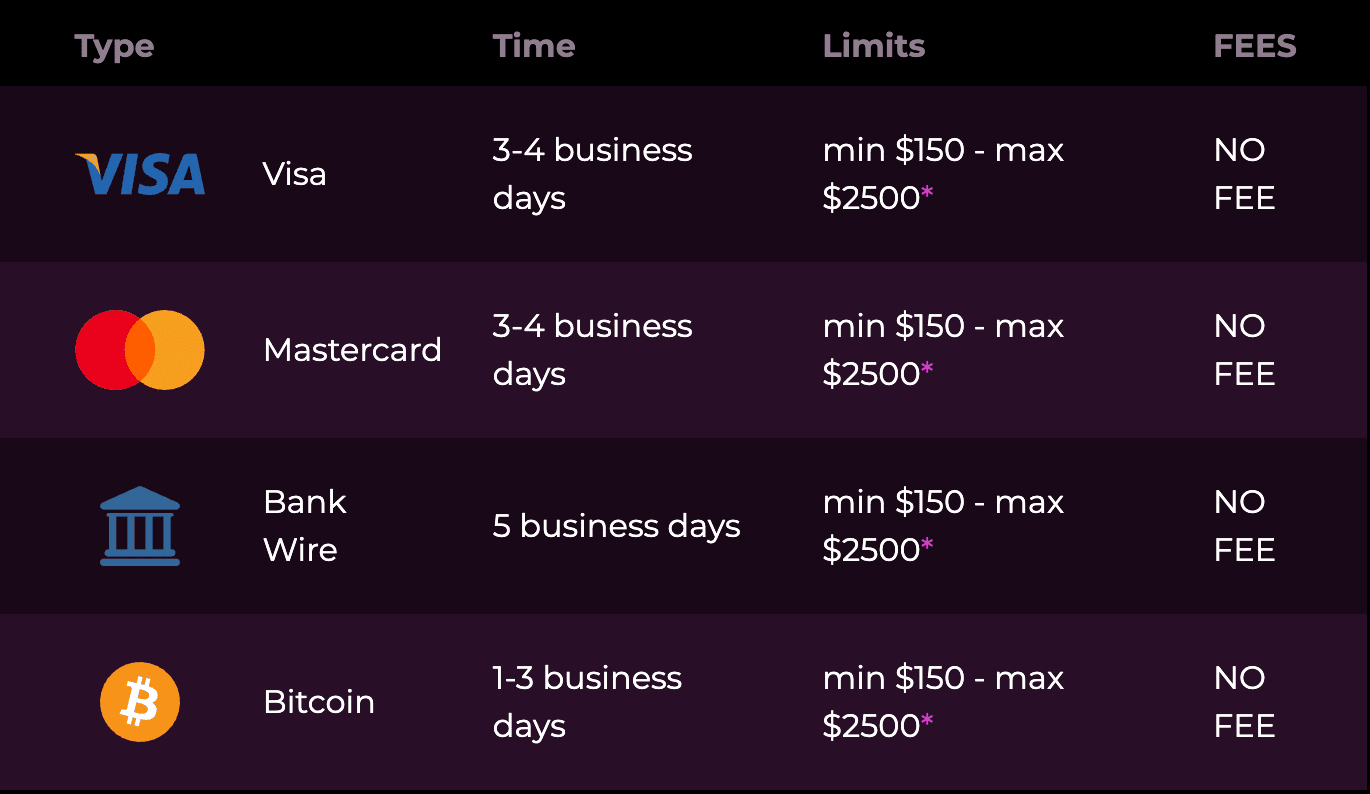The image size is (1370, 794).
Task: Click the Type column header
Action: [x=114, y=47]
